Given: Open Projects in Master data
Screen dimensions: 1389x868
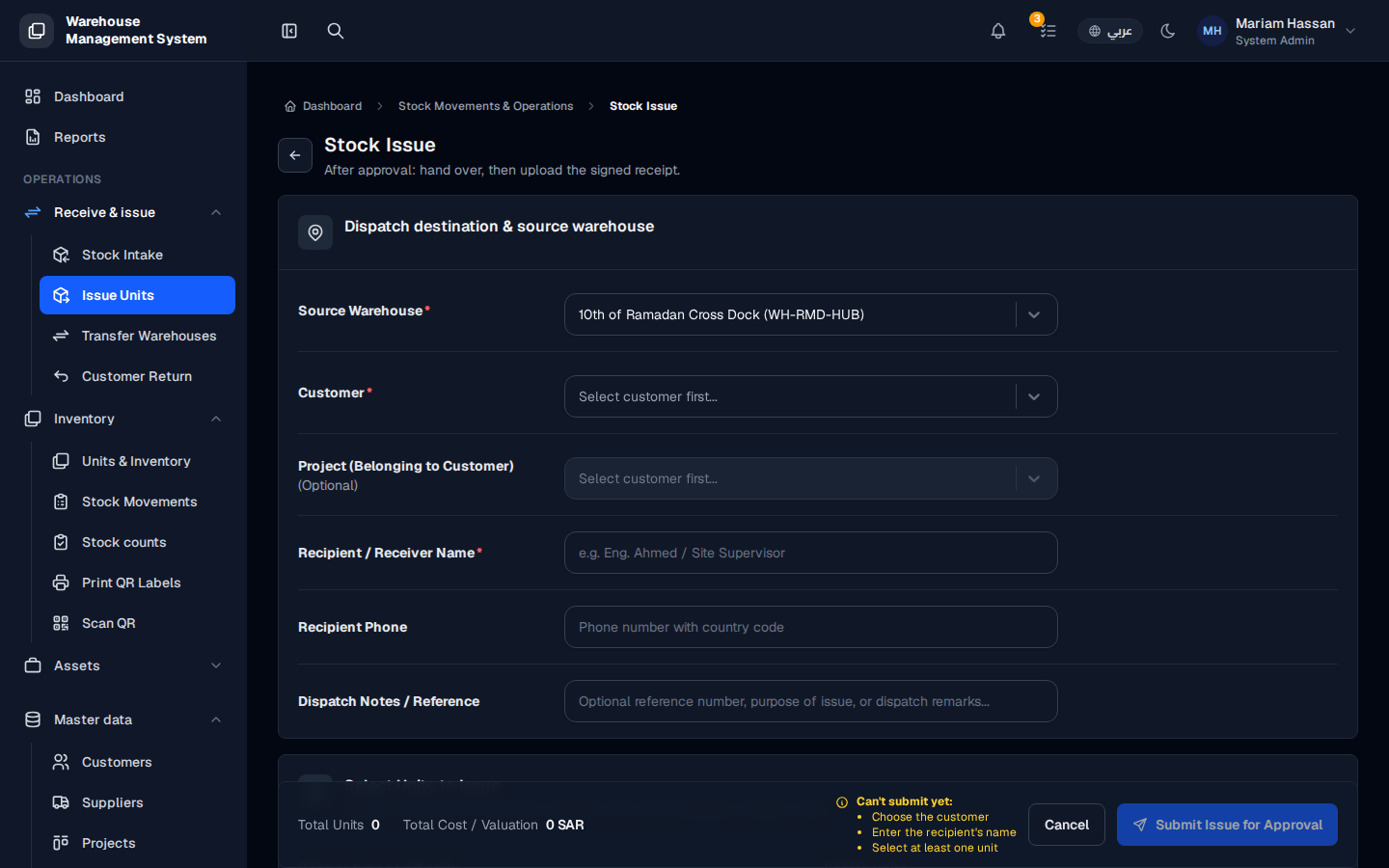Looking at the screenshot, I should (x=137, y=843).
